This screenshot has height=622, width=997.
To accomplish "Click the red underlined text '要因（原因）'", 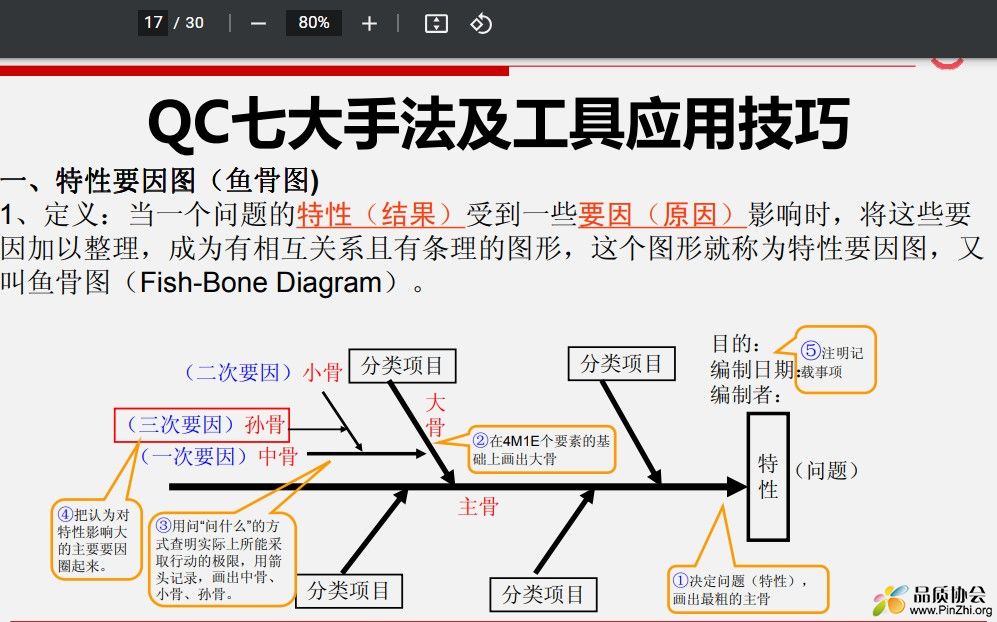I will point(661,214).
